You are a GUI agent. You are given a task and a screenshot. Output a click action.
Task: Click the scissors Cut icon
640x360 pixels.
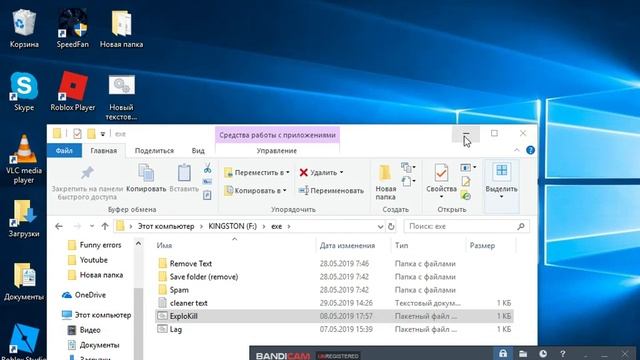tap(207, 168)
